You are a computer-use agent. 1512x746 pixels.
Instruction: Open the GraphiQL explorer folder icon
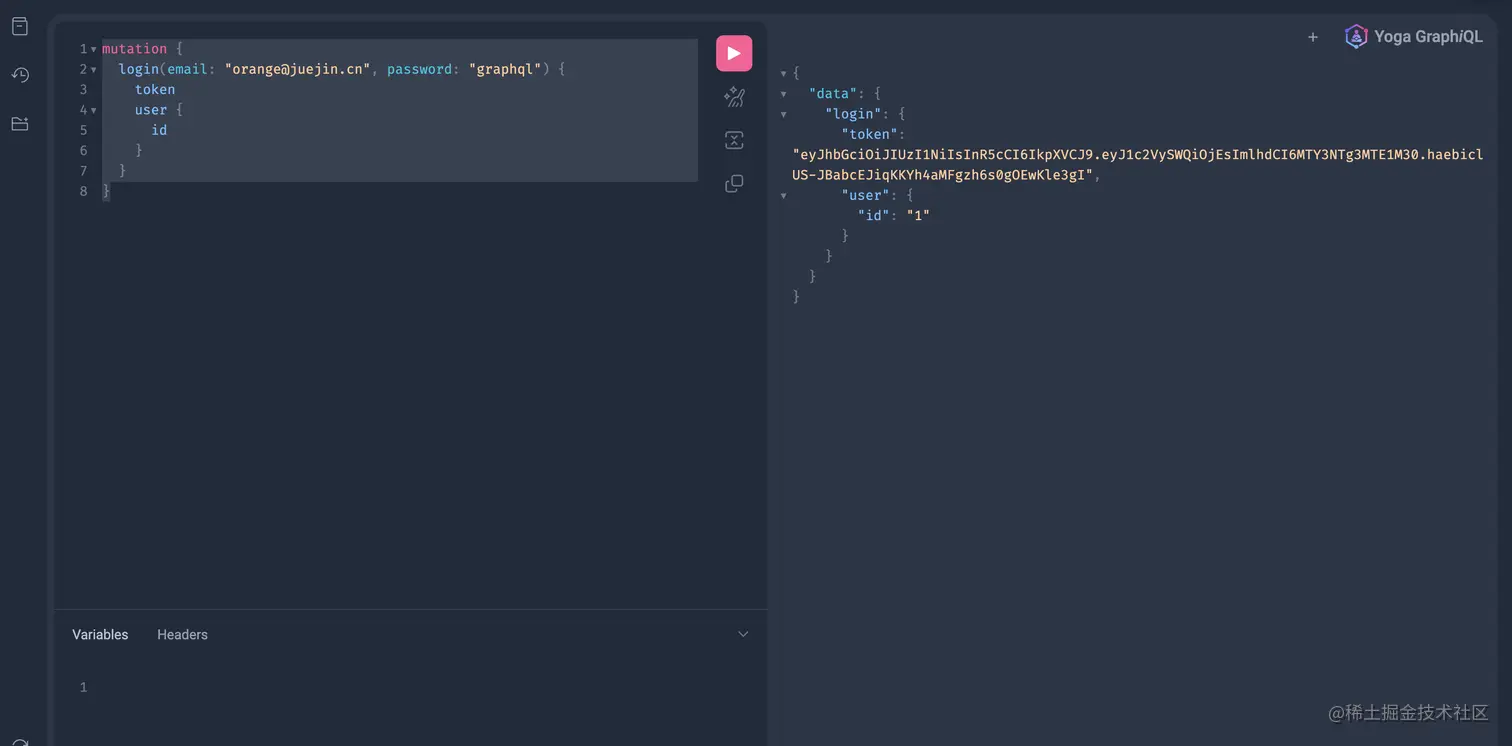[x=20, y=124]
